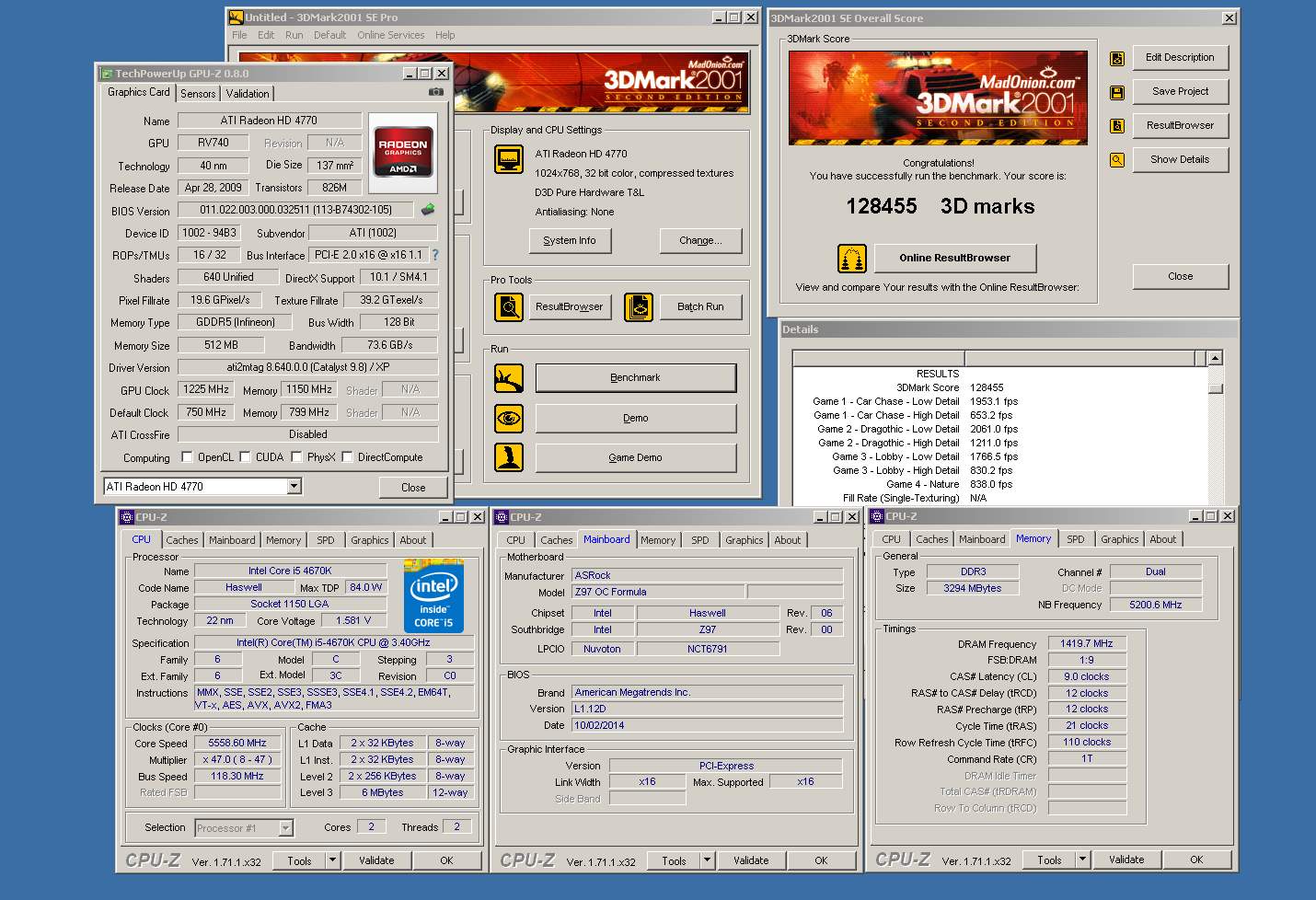The width and height of the screenshot is (1316, 900).
Task: Open Tools dropdown arrow in CPU-Z CPU window
Action: click(x=332, y=860)
